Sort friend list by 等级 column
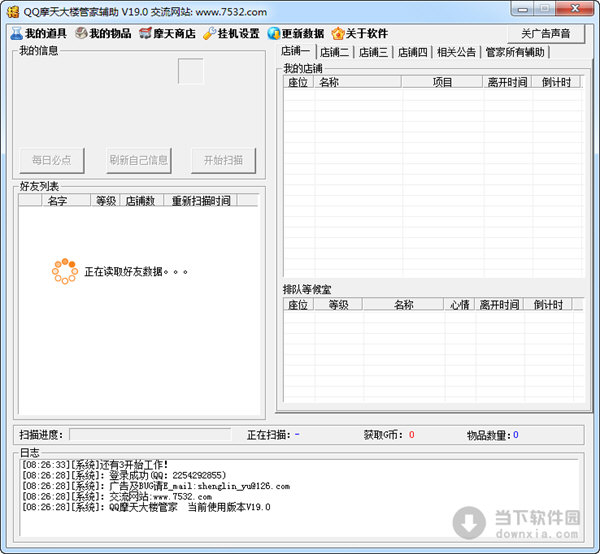This screenshot has width=600, height=554. (106, 200)
